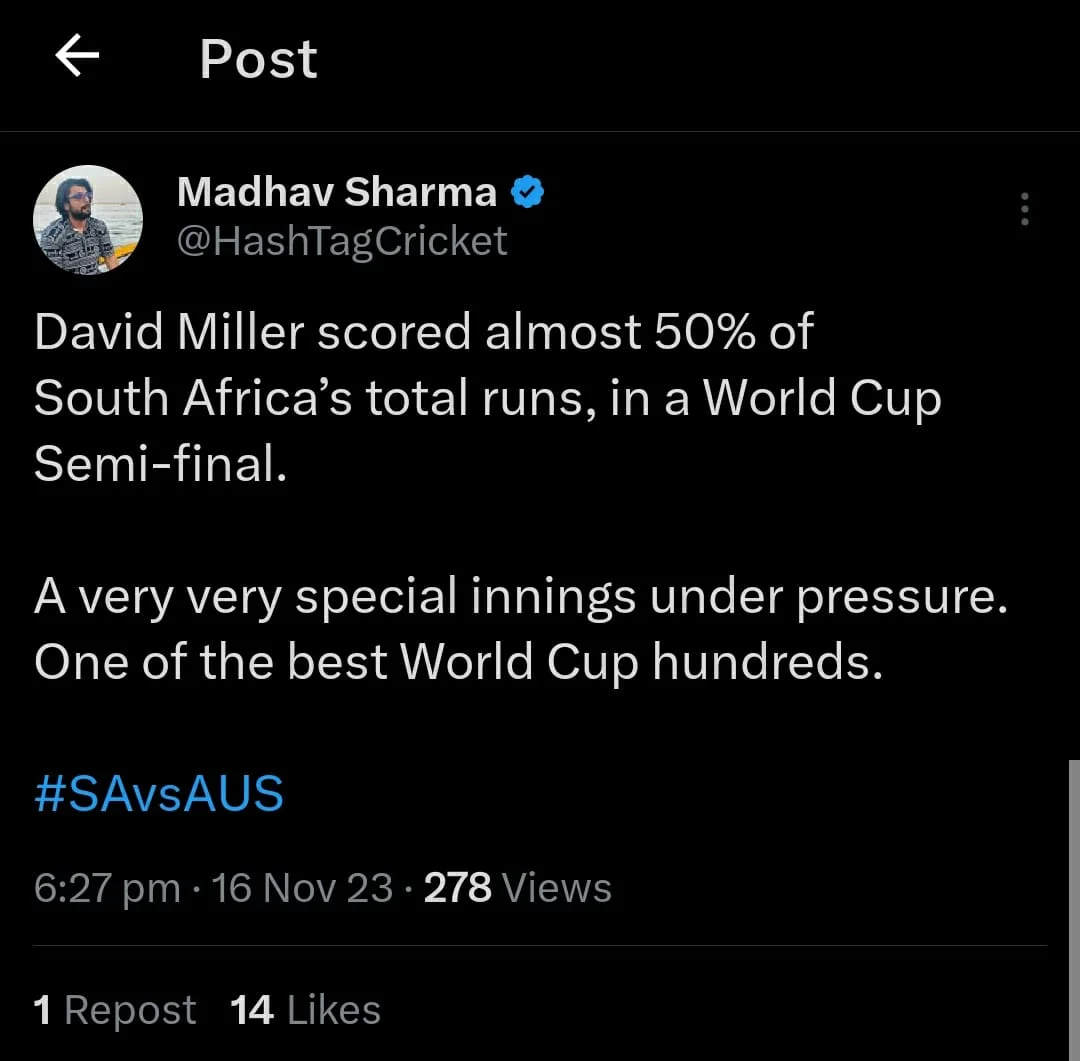
Task: Click the word Views beside 278
Action: pos(557,887)
